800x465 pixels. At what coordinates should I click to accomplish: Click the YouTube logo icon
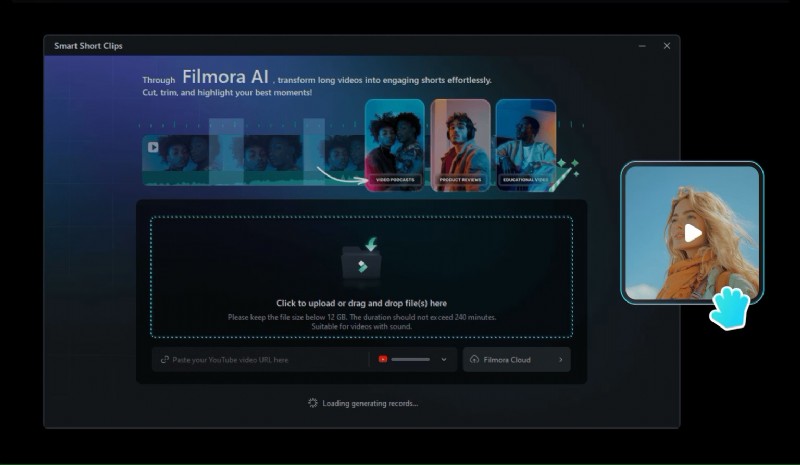[382, 359]
